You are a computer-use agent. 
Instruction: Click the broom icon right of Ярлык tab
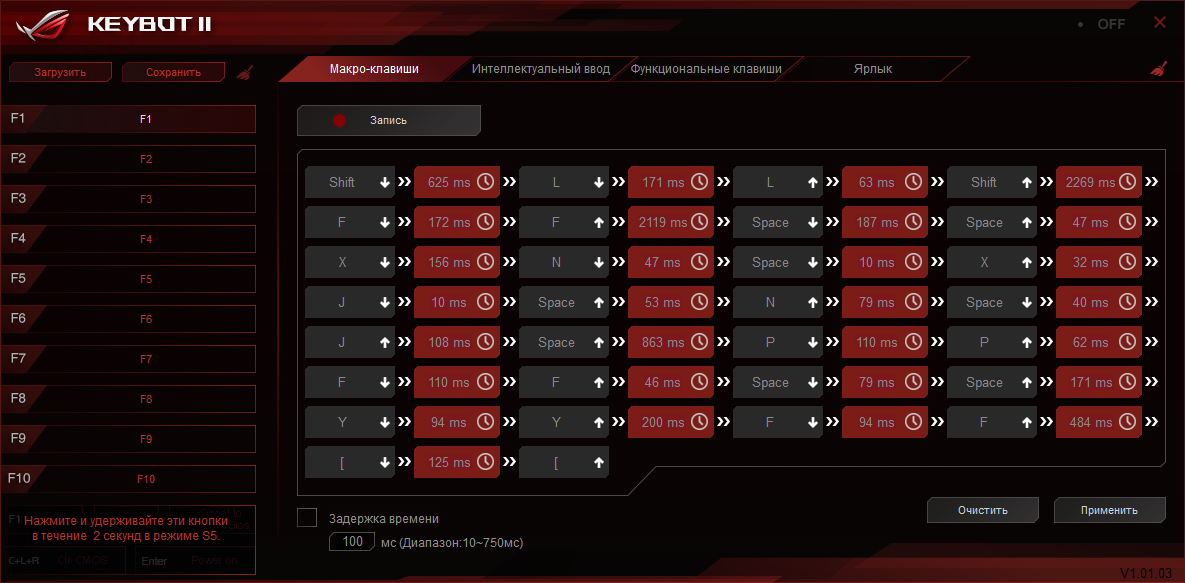point(1158,69)
